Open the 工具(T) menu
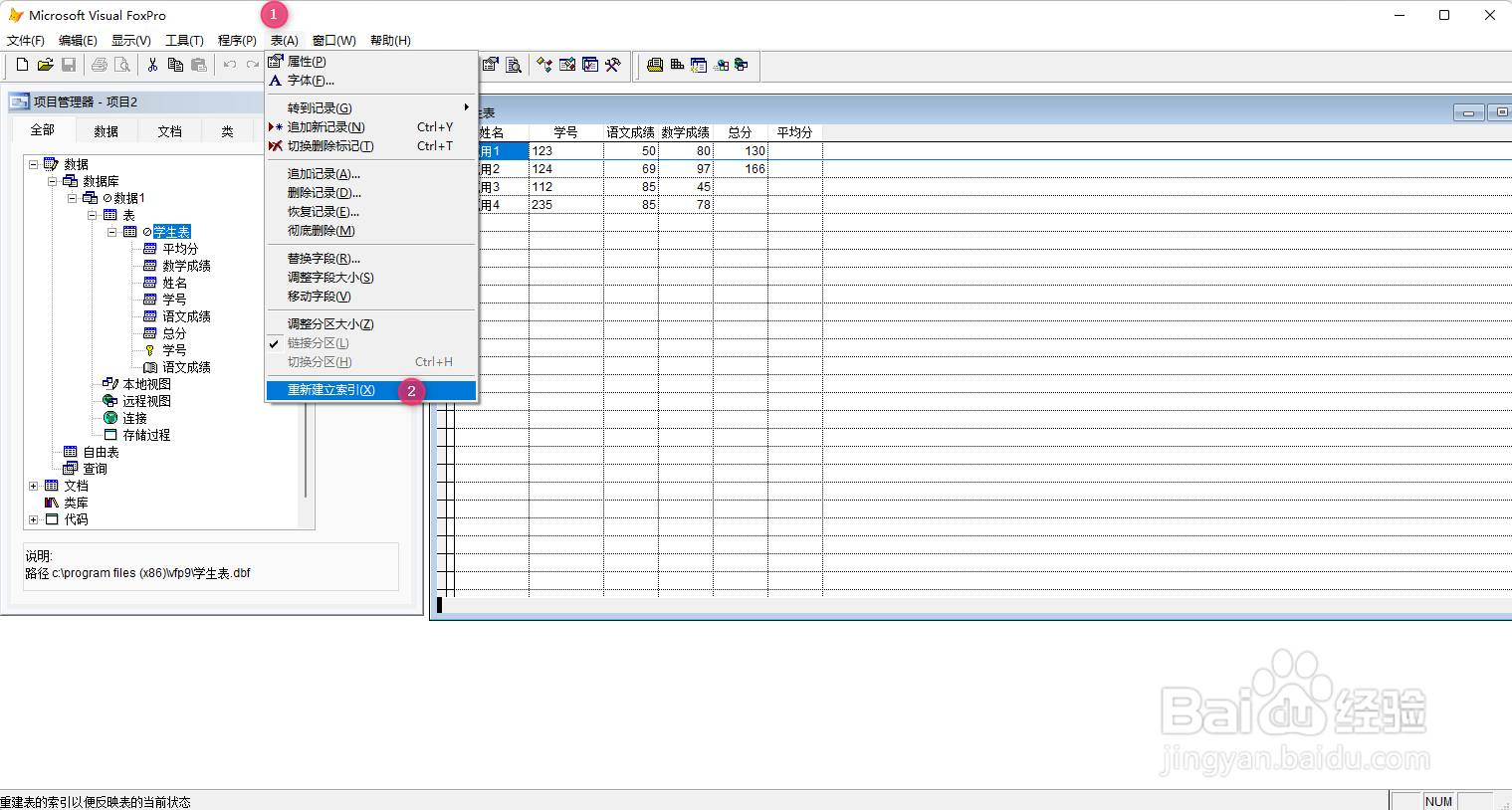The height and width of the screenshot is (810, 1512). click(184, 41)
